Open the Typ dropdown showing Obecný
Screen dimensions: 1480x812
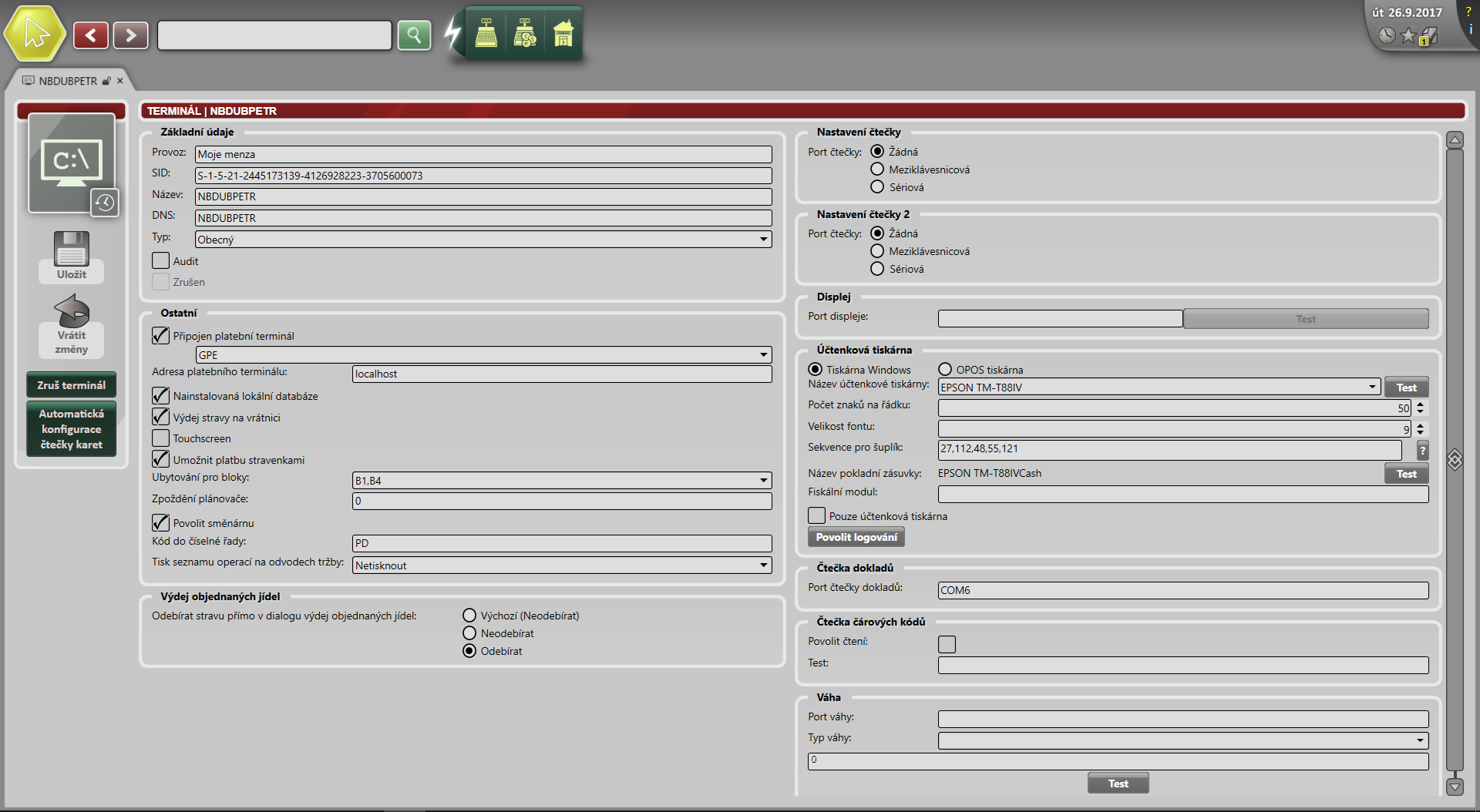point(763,240)
